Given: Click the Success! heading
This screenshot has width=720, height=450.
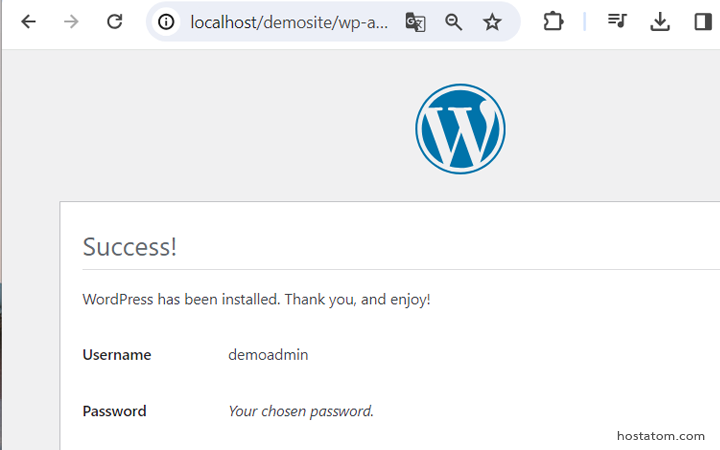Looking at the screenshot, I should tap(130, 247).
